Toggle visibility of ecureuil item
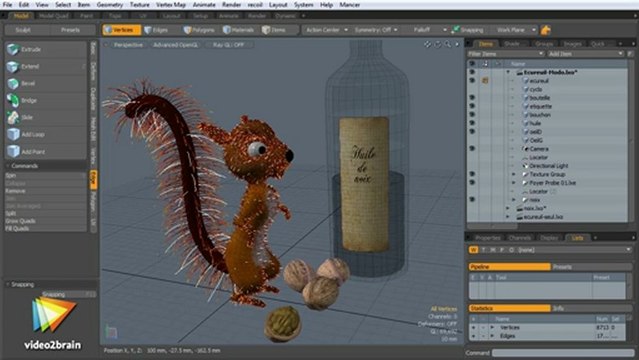 (472, 81)
